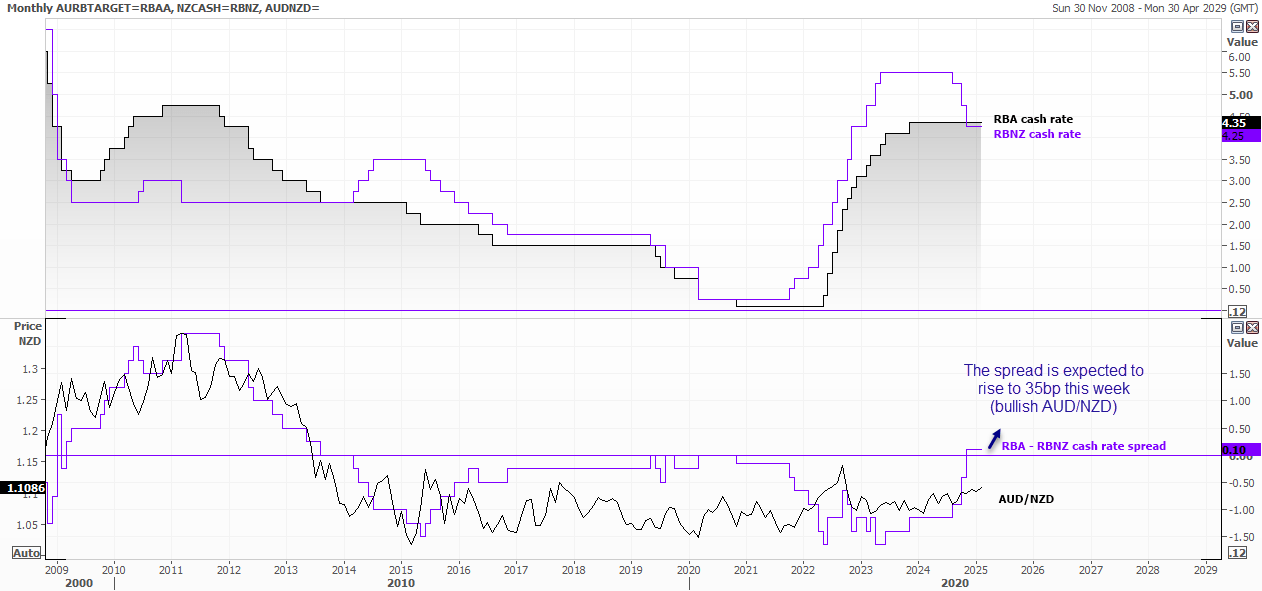This screenshot has width=1262, height=591.
Task: Click the Price NZD left axis header
Action: (x=28, y=333)
